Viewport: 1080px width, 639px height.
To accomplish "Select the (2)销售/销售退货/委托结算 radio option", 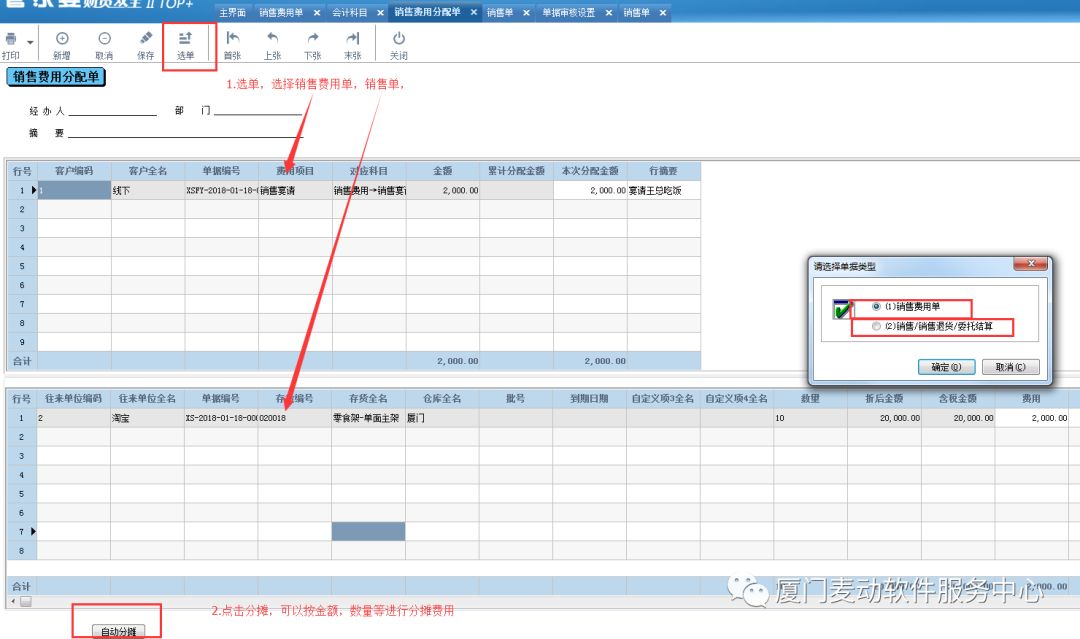I will (877, 326).
